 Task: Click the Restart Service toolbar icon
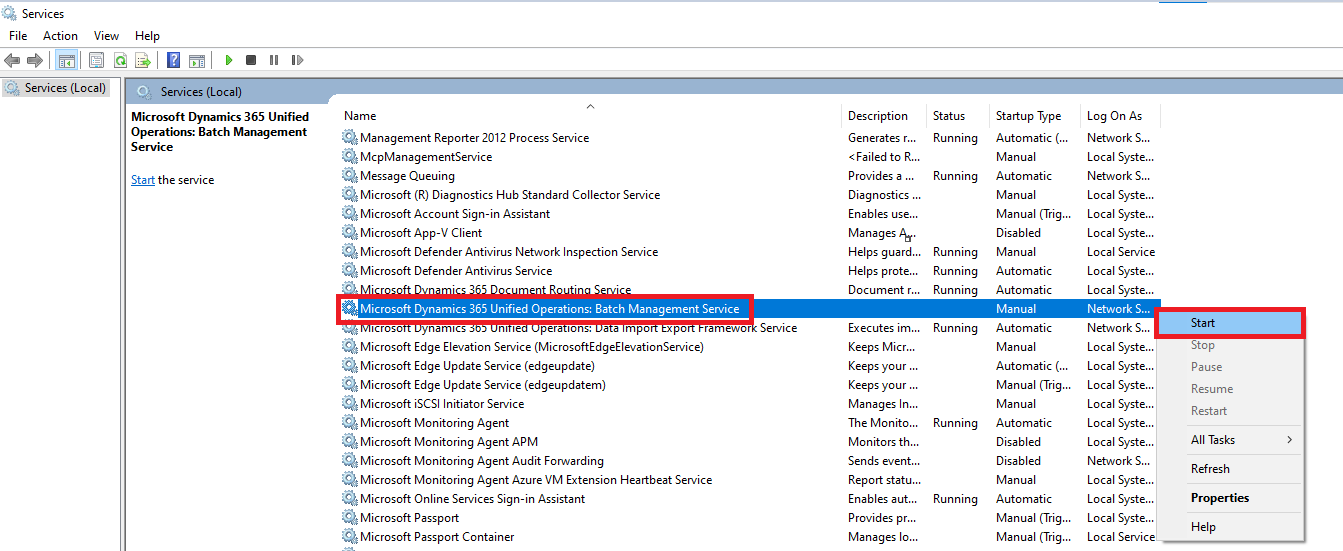click(x=297, y=61)
